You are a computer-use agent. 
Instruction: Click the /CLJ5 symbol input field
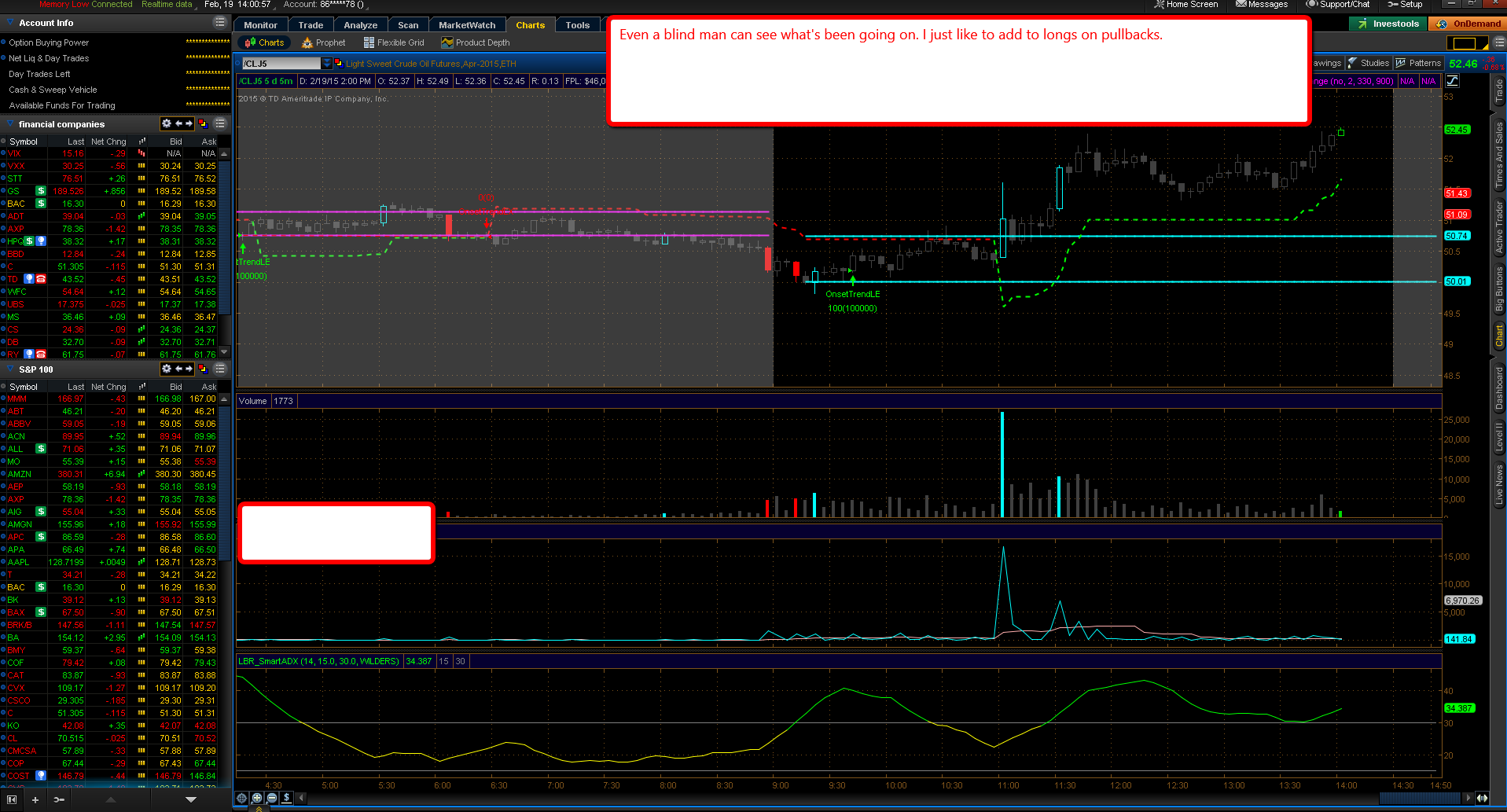pyautogui.click(x=281, y=63)
